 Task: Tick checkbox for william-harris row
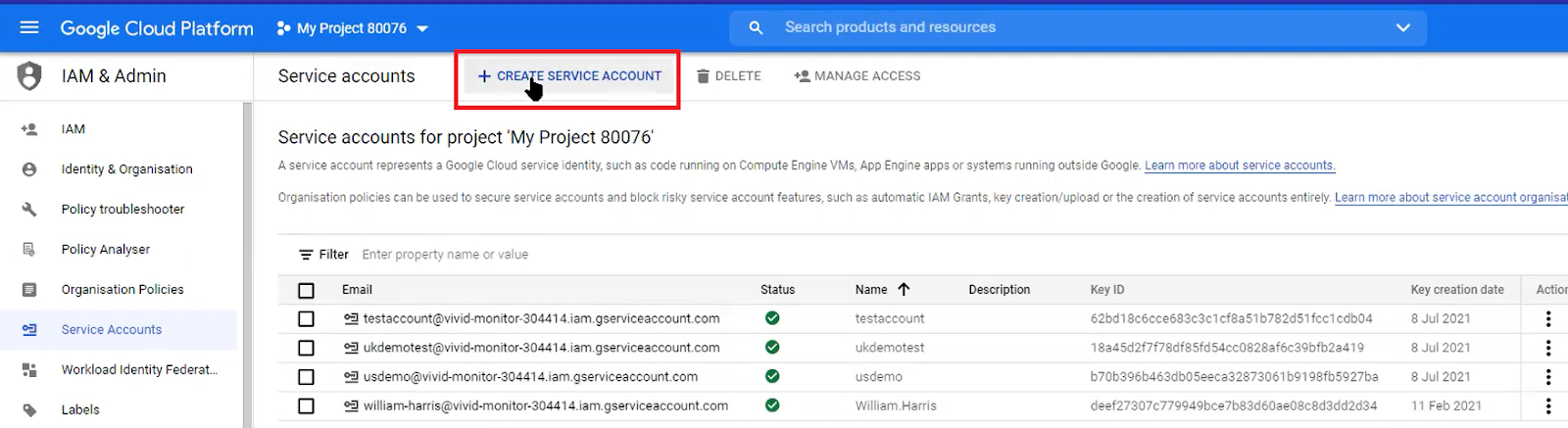tap(306, 406)
